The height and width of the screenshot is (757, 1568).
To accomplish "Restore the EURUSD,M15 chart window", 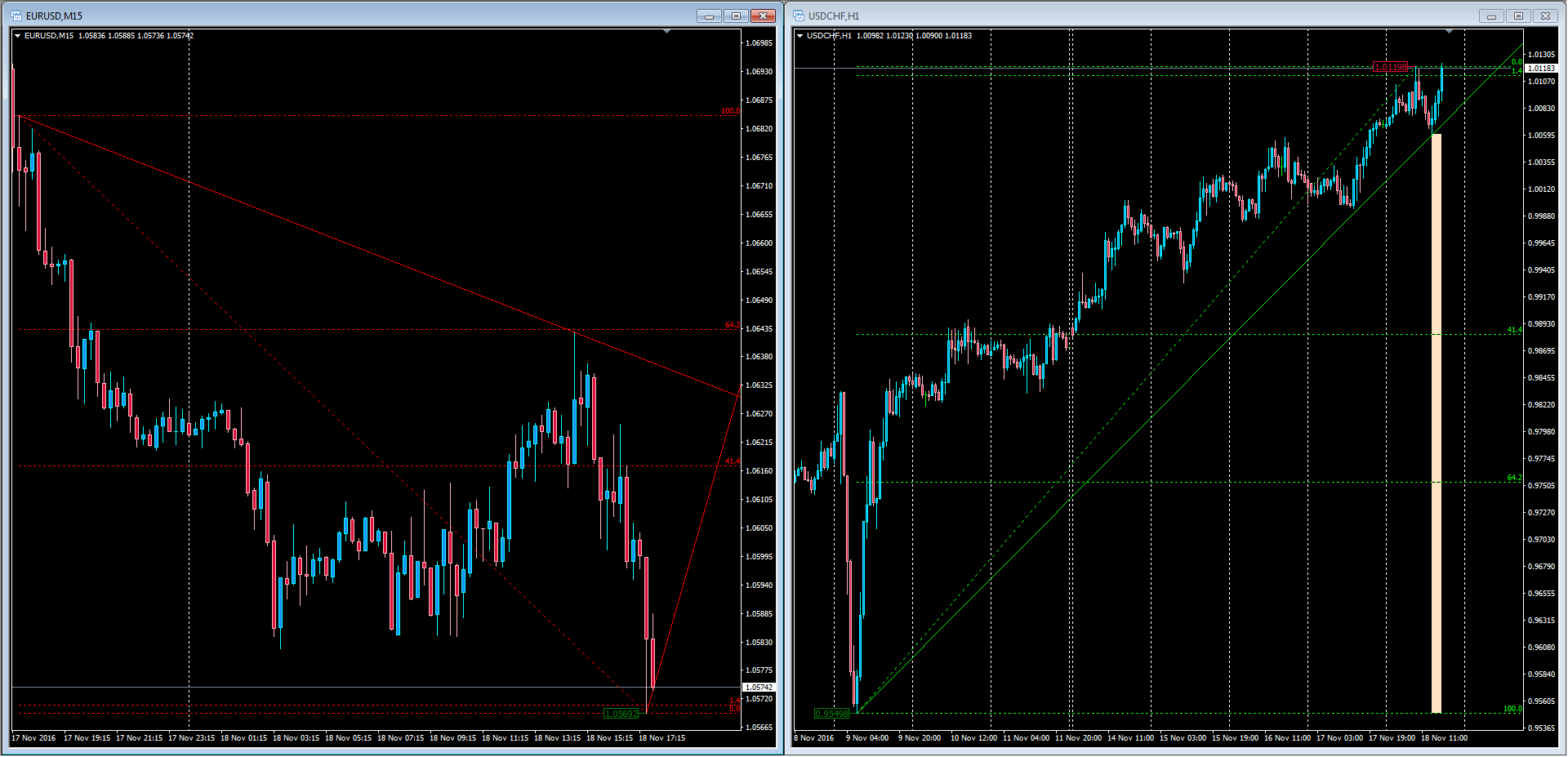I will pyautogui.click(x=736, y=16).
